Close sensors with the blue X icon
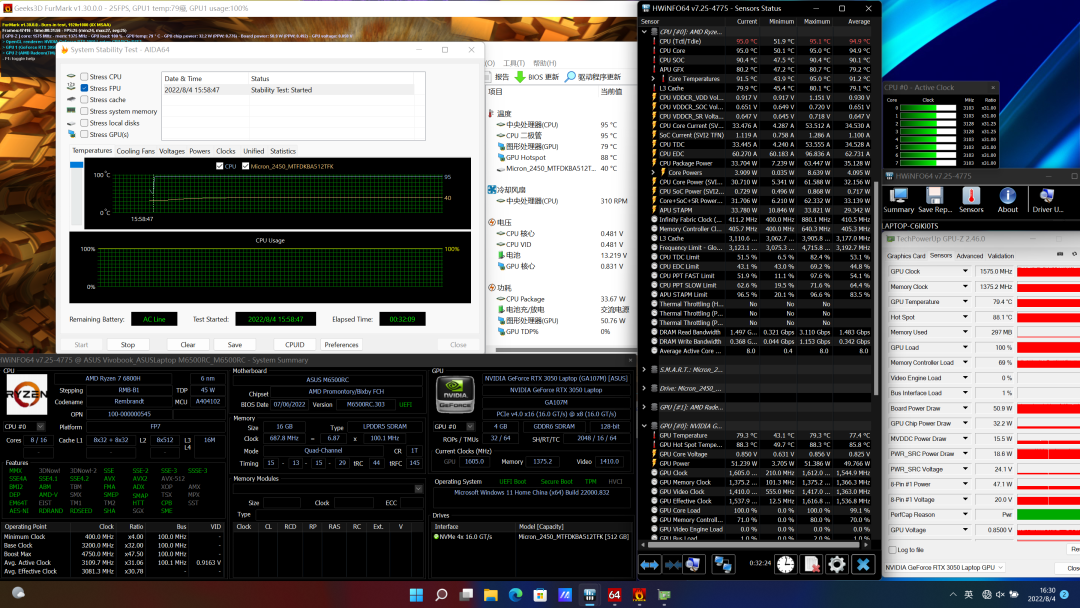 (863, 565)
